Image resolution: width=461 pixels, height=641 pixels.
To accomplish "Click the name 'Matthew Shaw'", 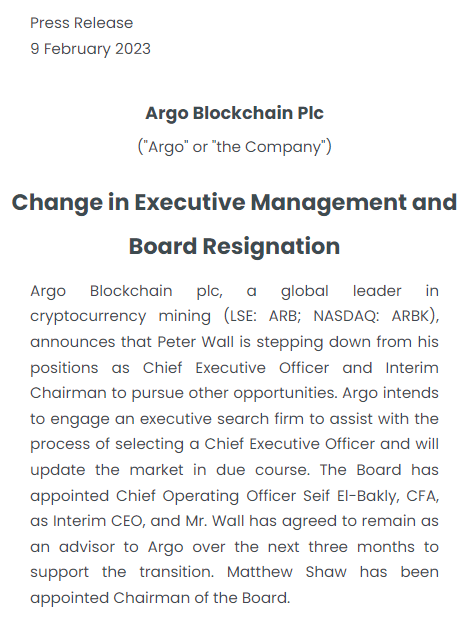I will (x=287, y=572).
